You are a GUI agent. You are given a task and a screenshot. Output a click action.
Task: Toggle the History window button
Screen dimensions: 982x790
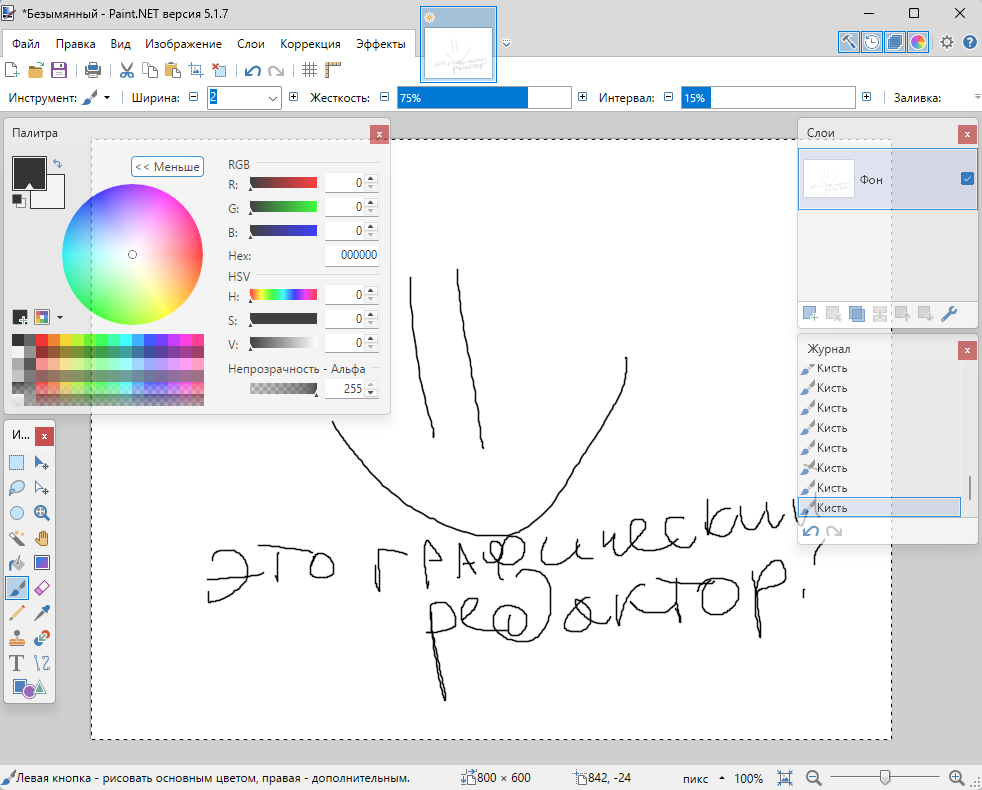point(872,43)
